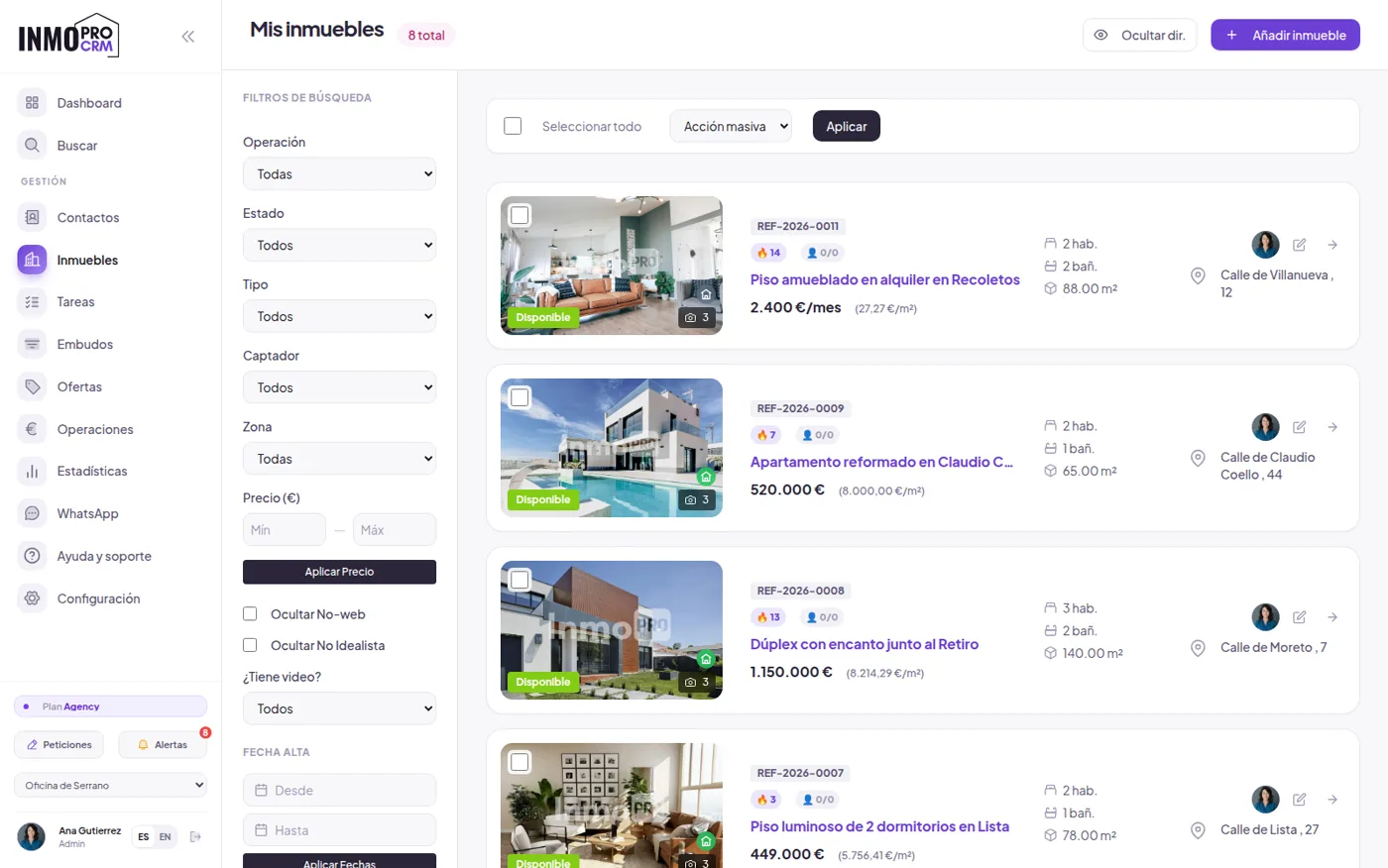Edit the Recoletos property with the pencil icon

point(1300,245)
